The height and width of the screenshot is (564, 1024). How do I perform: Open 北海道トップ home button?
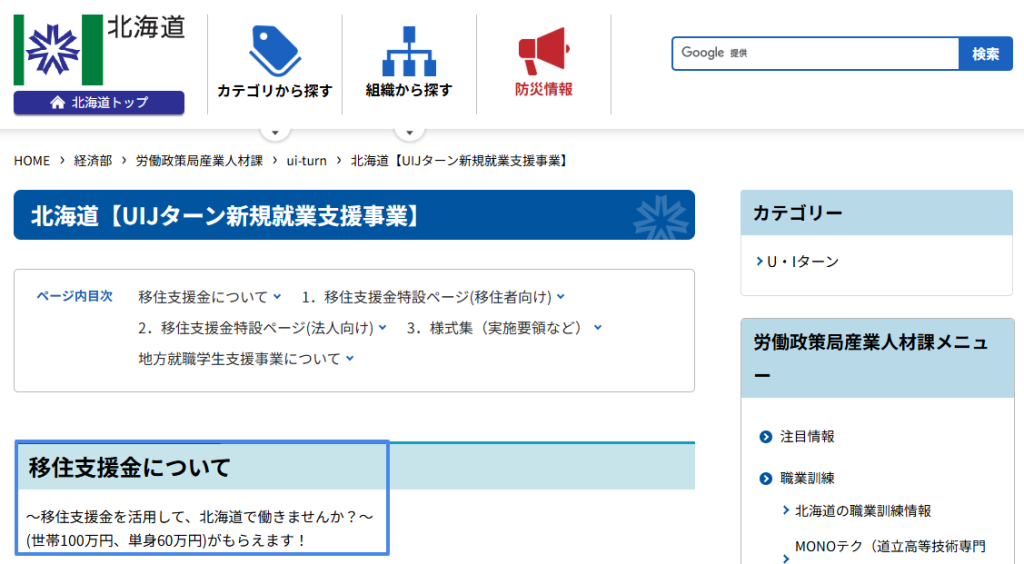click(99, 102)
